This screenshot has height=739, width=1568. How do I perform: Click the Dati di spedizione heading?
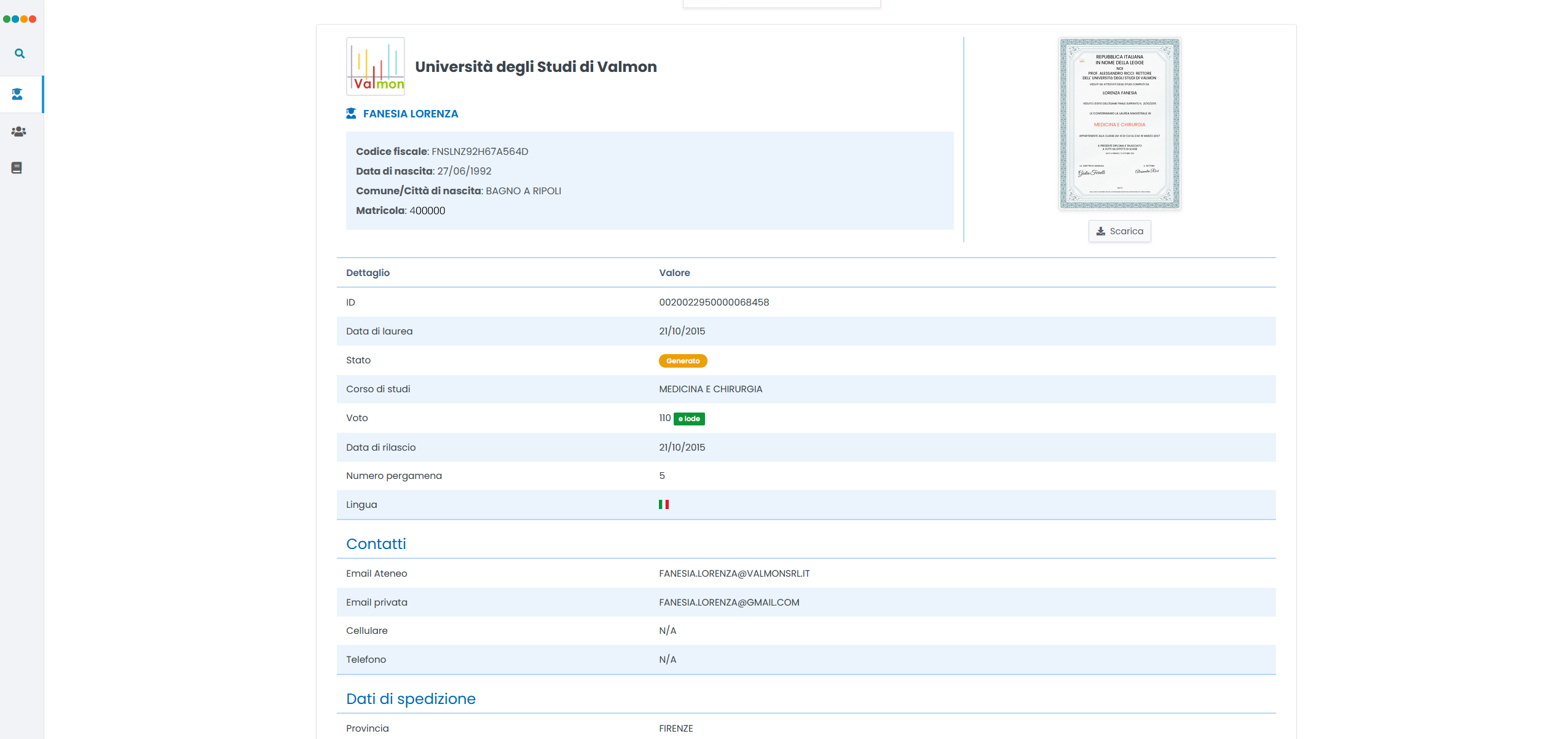[x=411, y=699]
